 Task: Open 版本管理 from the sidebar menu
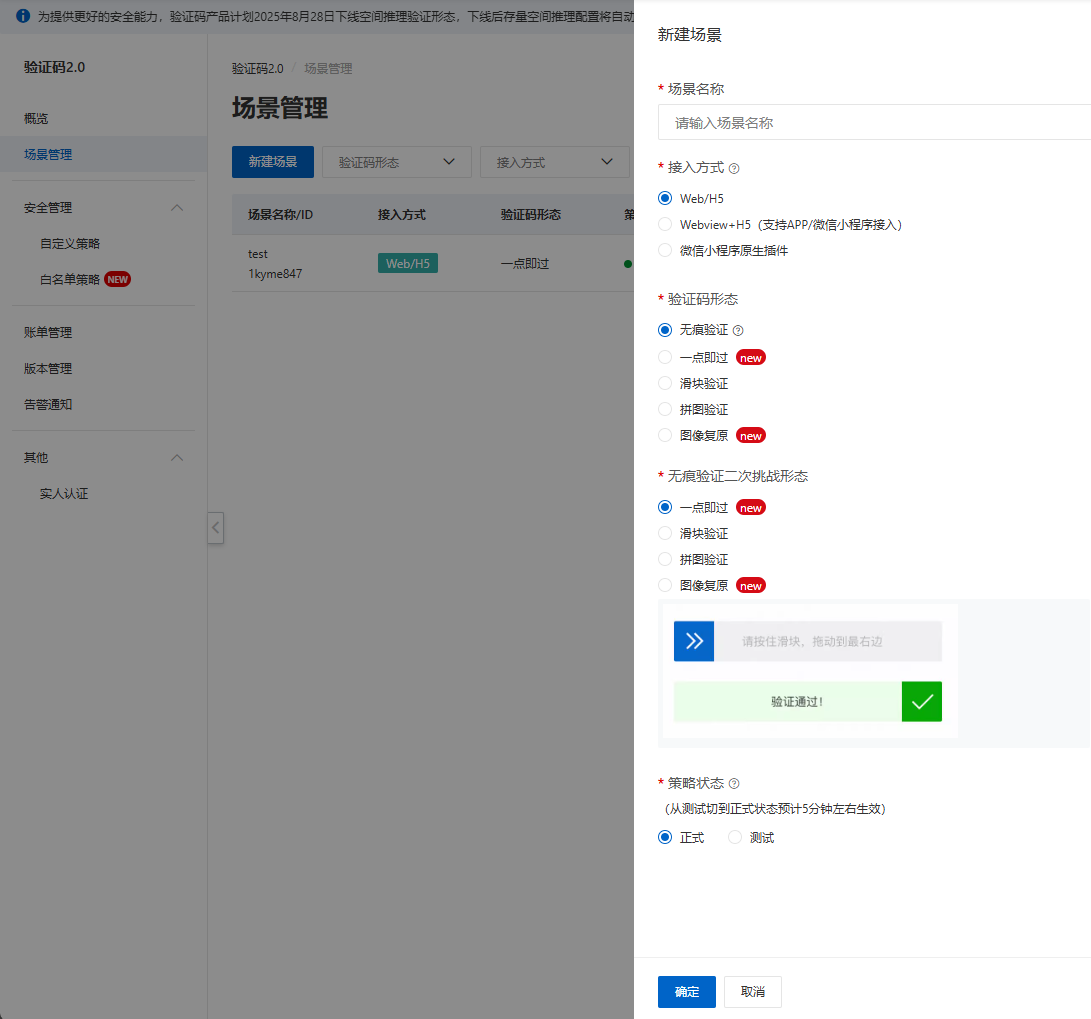pyautogui.click(x=46, y=368)
